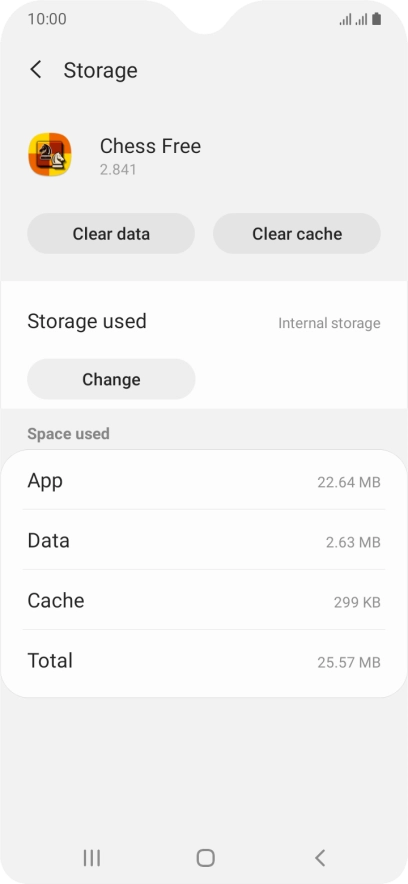
Task: Tap the Storage used heading
Action: (x=87, y=321)
